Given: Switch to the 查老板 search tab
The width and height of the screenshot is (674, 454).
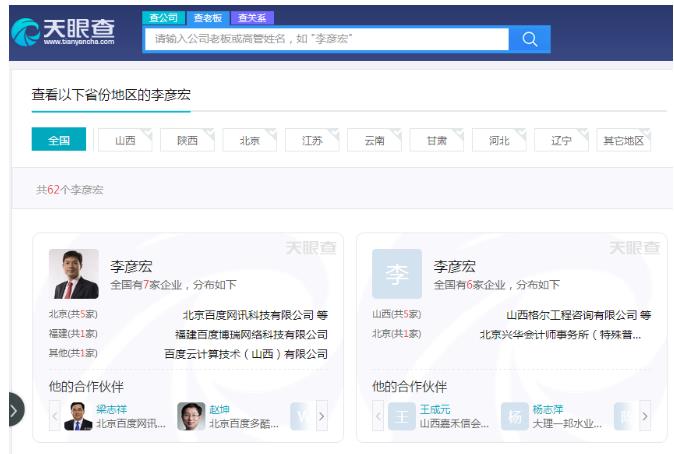Looking at the screenshot, I should point(208,18).
